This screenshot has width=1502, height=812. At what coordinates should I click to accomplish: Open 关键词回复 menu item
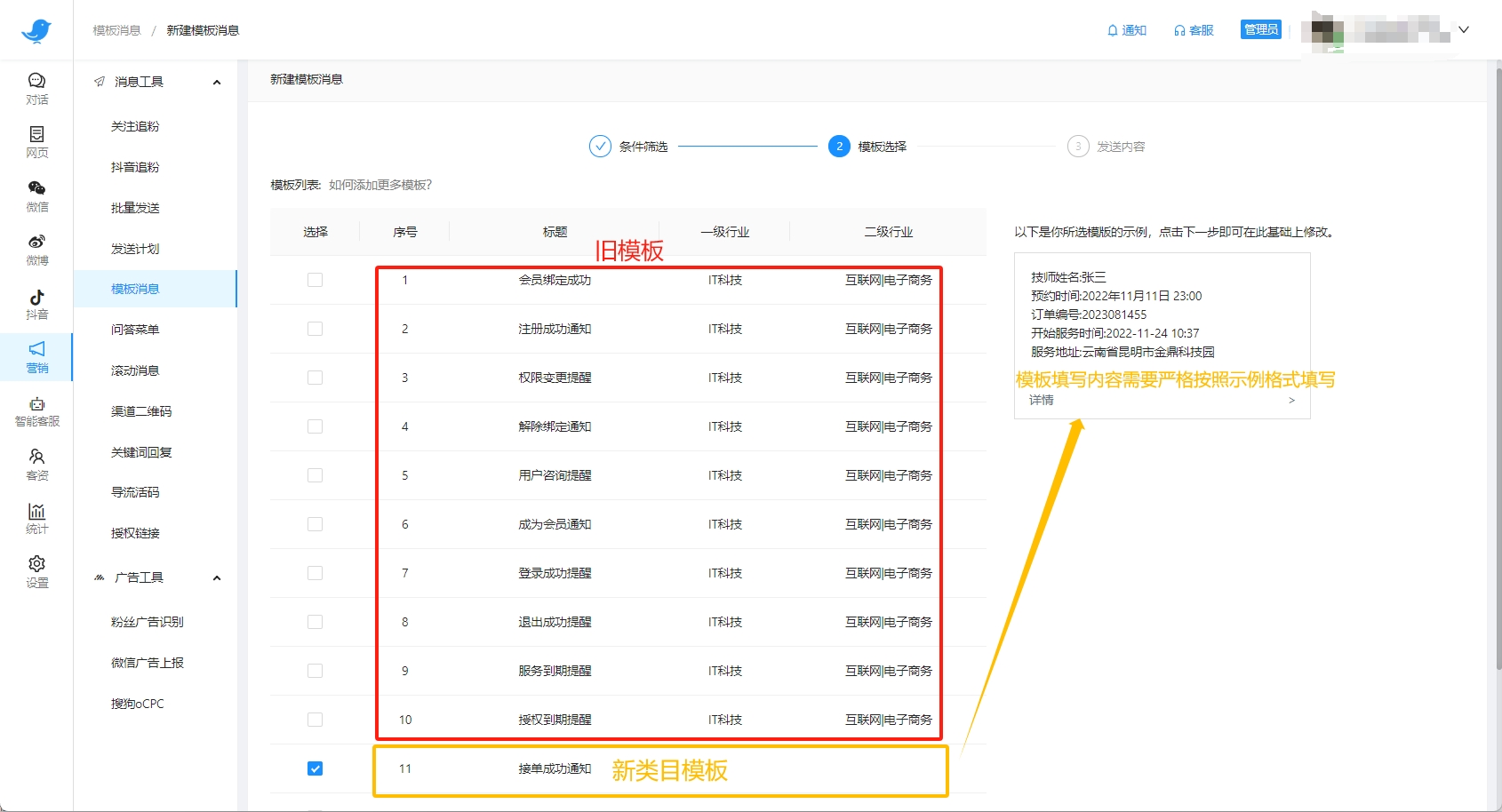click(141, 452)
